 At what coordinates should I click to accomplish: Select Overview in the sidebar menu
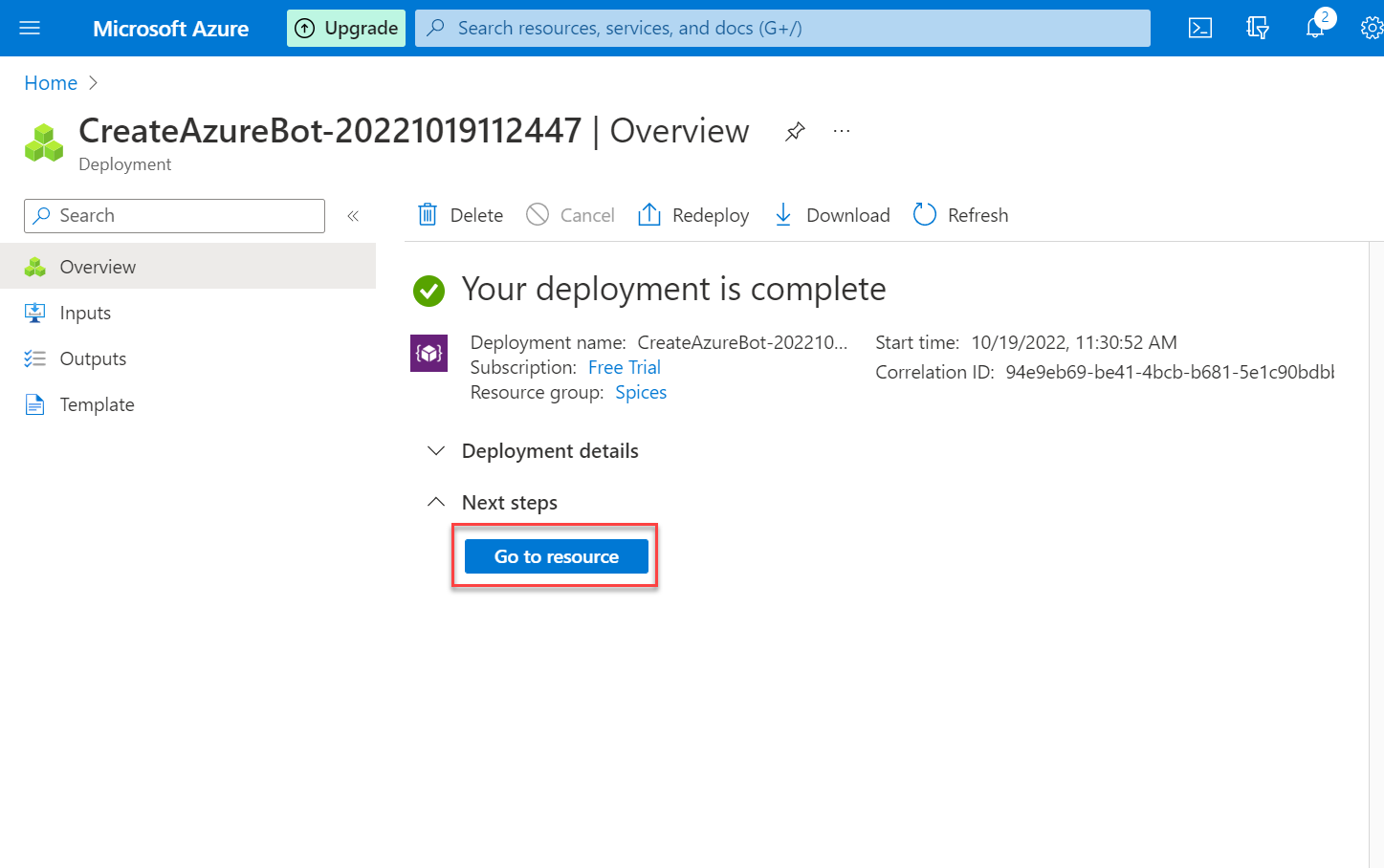point(187,267)
